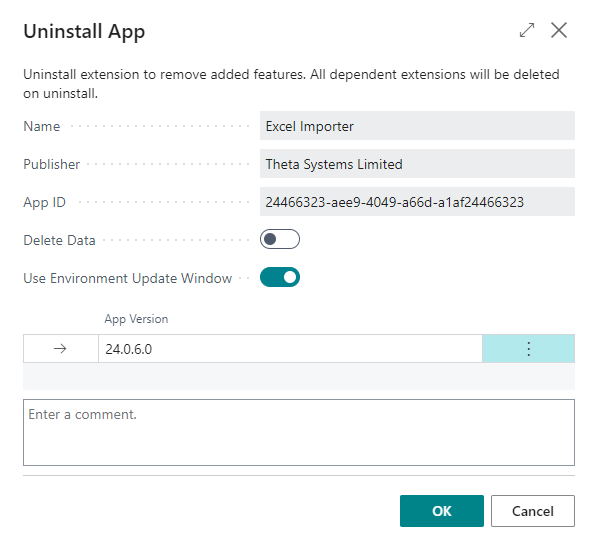Screen dimensions: 598x550
Task: Click the Name field Excel Importer
Action: 417,126
